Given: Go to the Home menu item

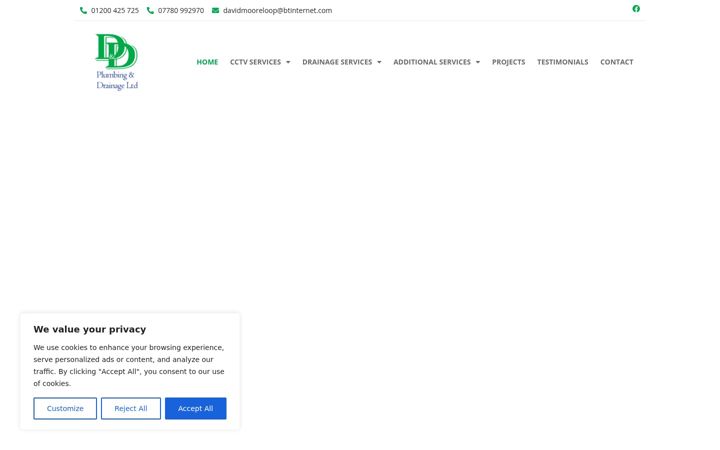Looking at the screenshot, I should coord(207,62).
